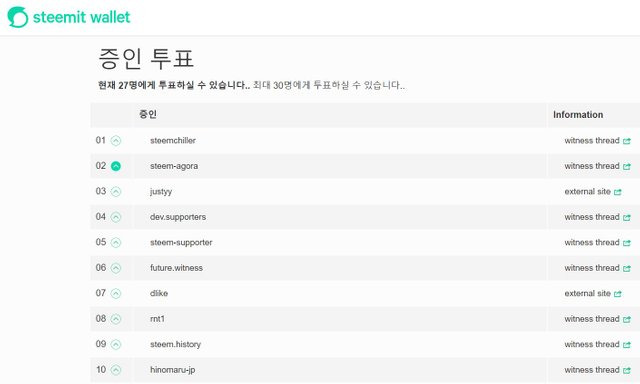Open dlike witness profile

pyautogui.click(x=159, y=293)
